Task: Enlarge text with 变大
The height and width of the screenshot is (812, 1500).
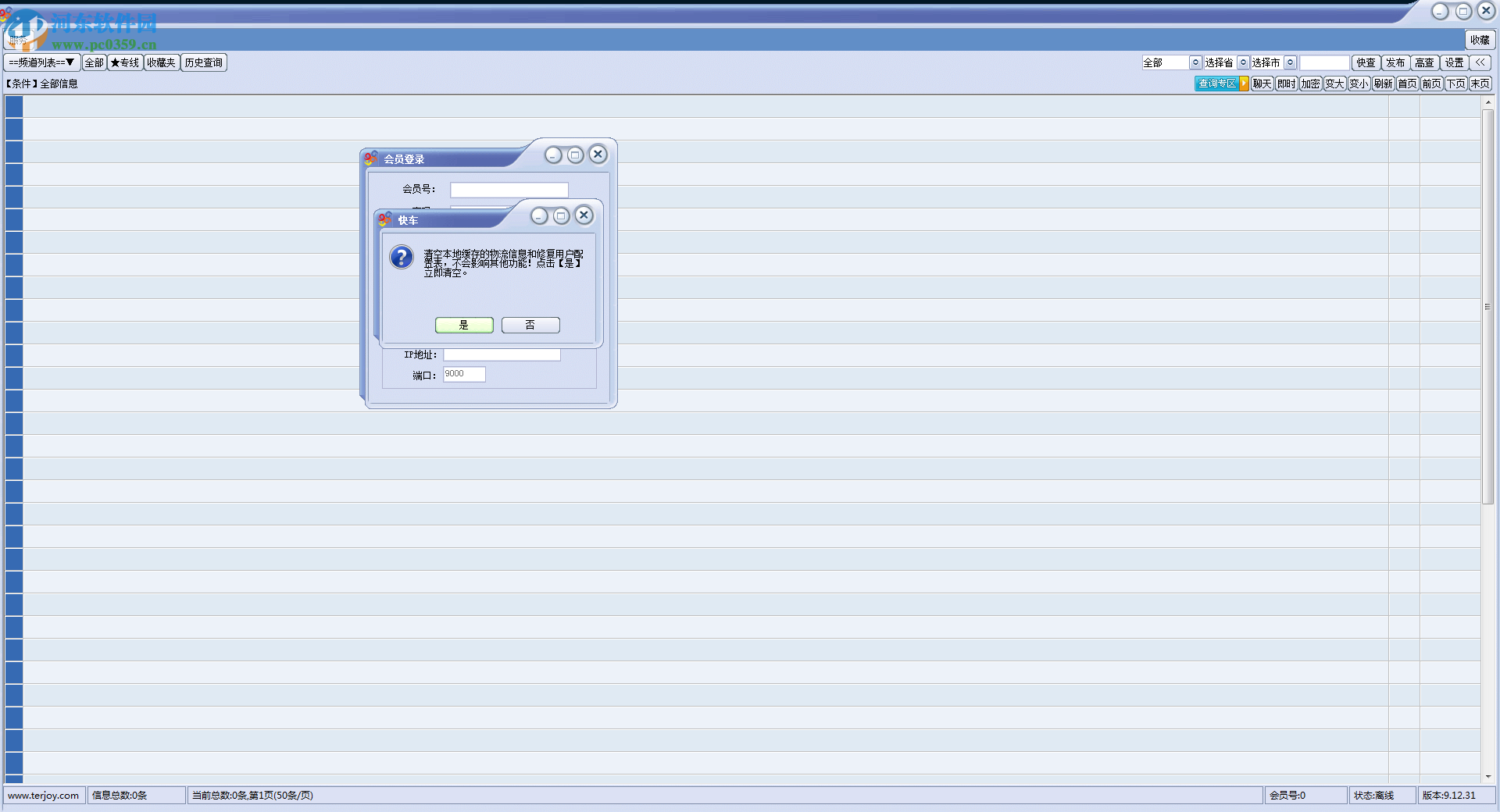Action: pyautogui.click(x=1335, y=84)
